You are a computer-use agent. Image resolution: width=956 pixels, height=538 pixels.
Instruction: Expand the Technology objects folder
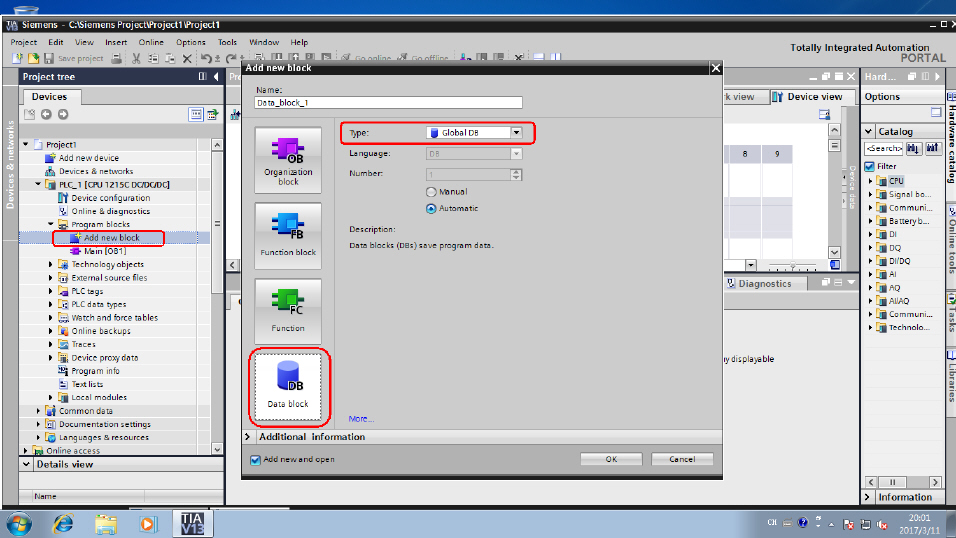click(x=51, y=264)
